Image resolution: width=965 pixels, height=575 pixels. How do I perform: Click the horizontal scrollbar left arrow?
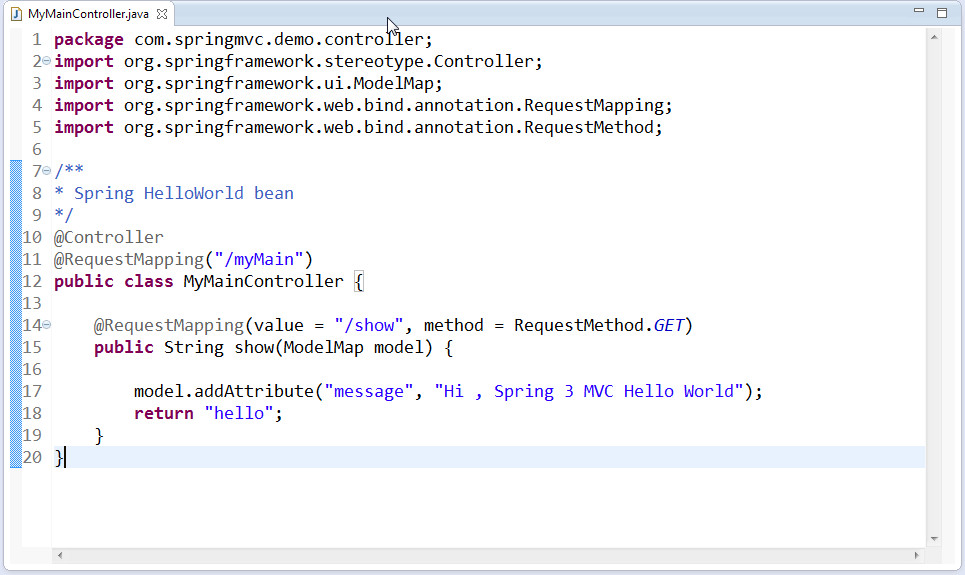pos(60,555)
